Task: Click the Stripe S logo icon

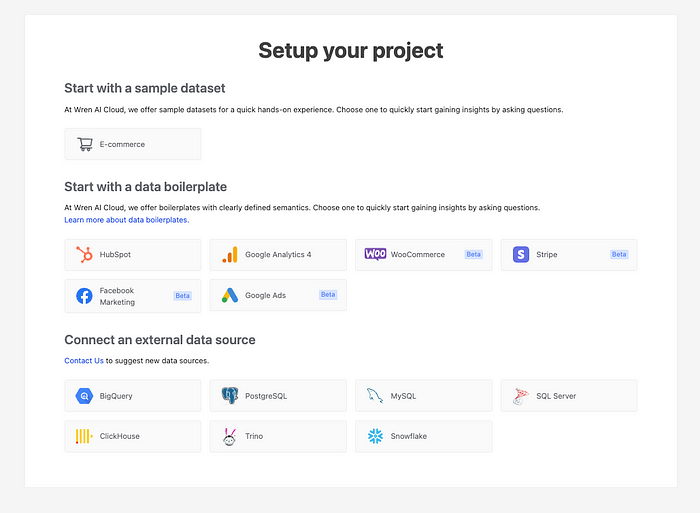Action: coord(521,254)
